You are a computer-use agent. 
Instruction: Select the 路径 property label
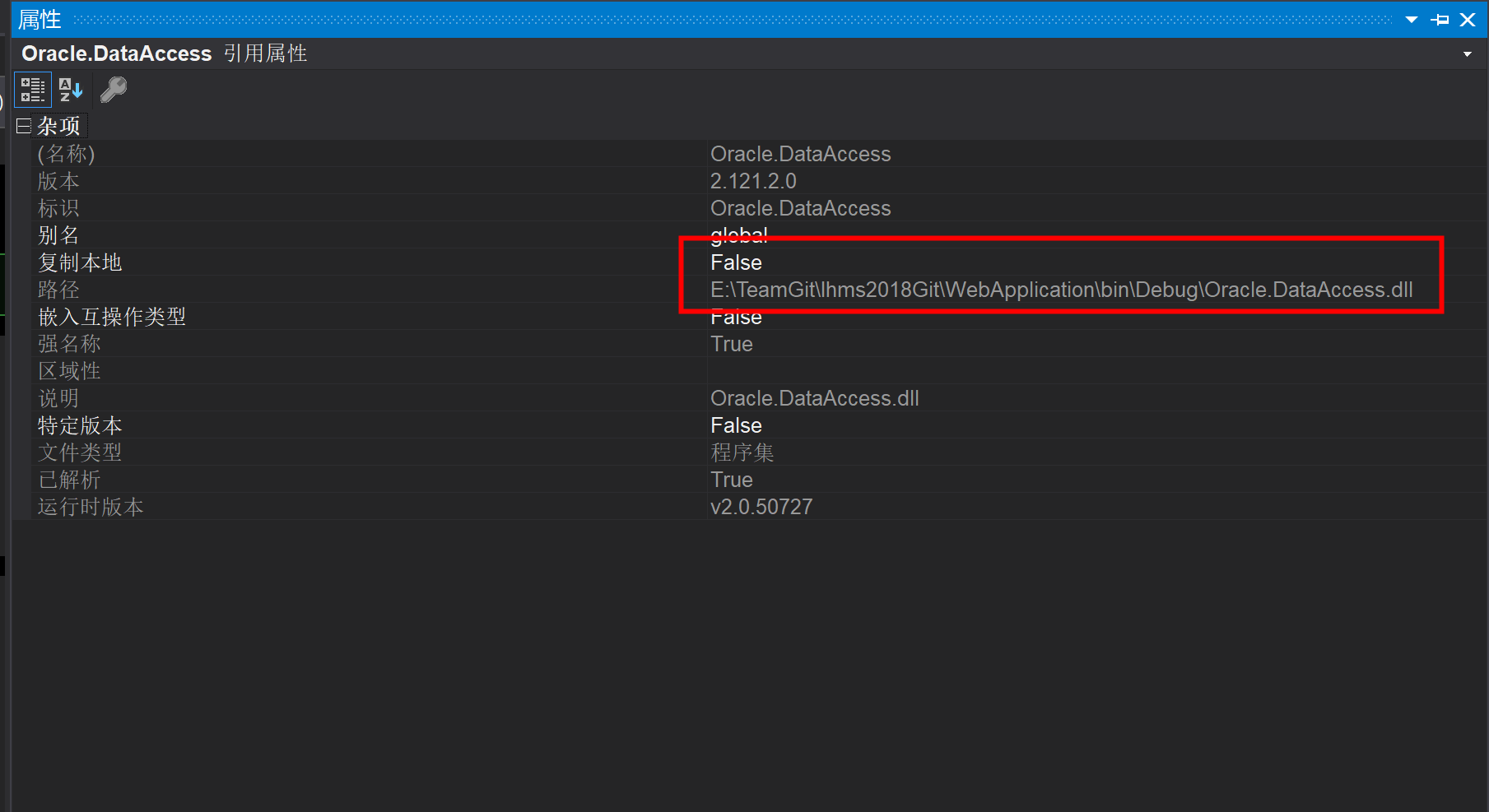click(x=58, y=290)
